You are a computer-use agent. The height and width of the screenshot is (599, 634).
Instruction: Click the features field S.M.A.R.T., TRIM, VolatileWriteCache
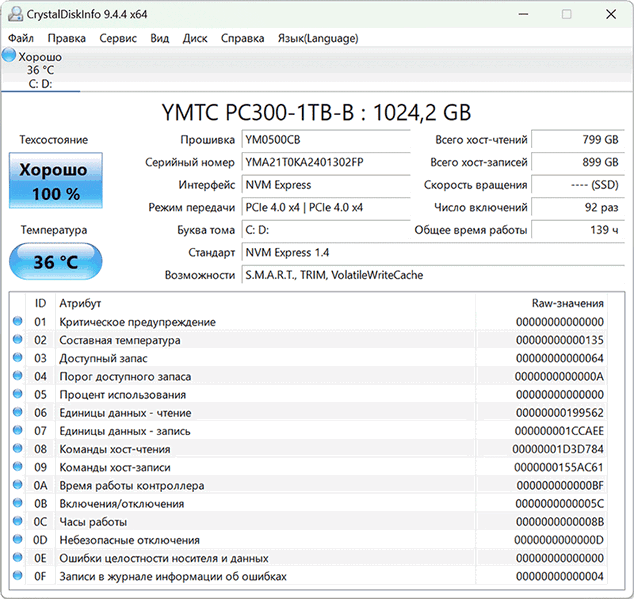pyautogui.click(x=433, y=275)
